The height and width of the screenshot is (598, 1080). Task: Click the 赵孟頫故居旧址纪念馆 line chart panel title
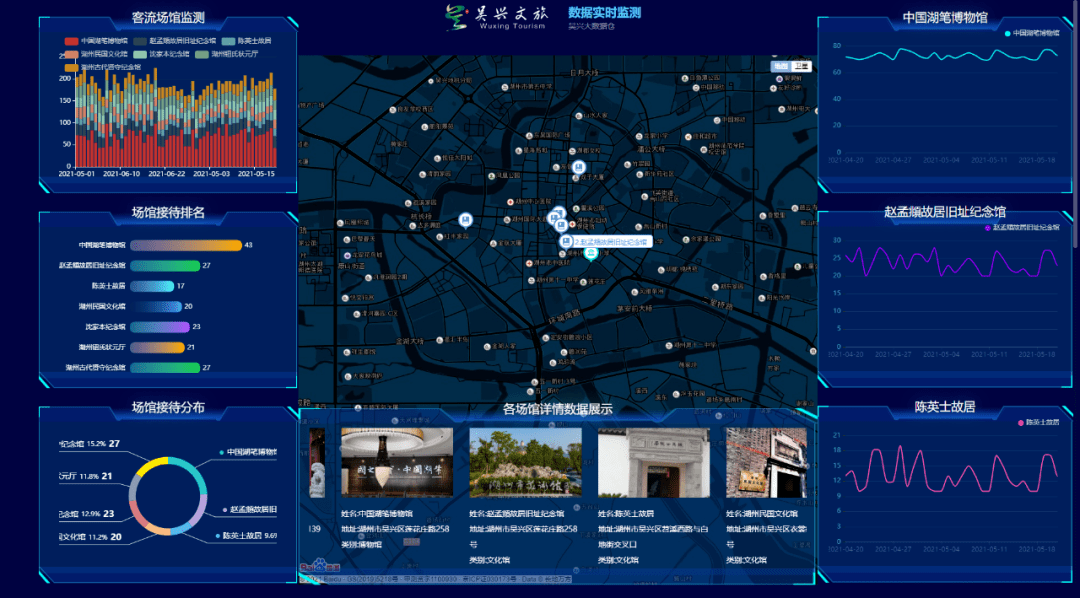945,212
